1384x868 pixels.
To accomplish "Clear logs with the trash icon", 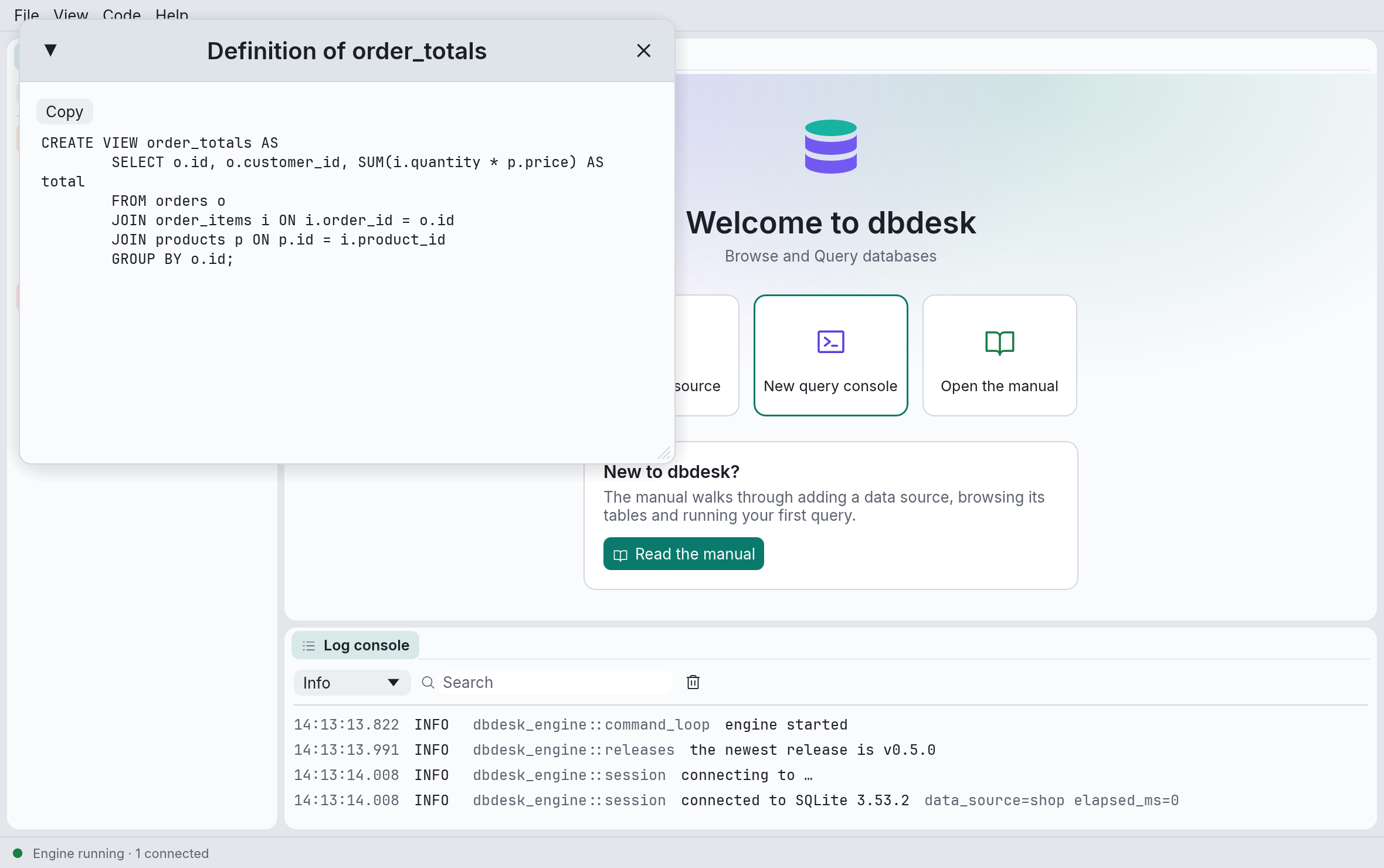I will (693, 682).
